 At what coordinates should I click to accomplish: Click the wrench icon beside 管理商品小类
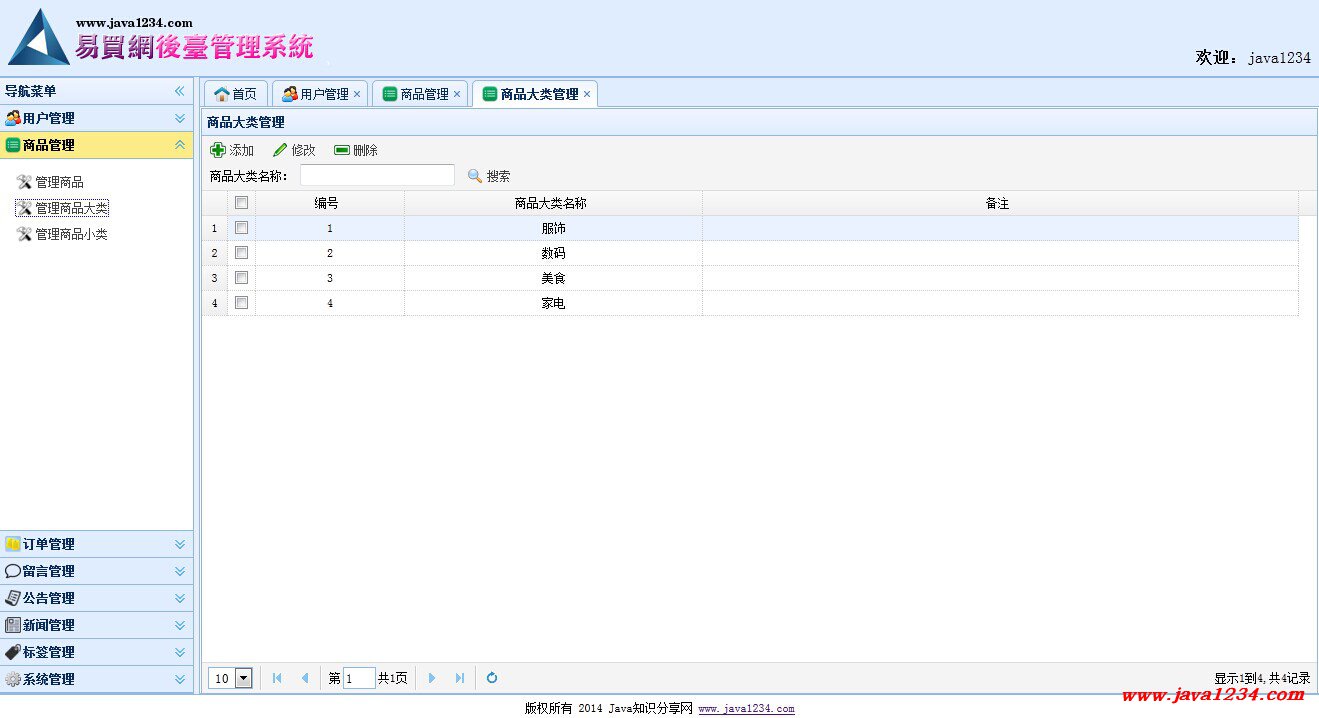25,234
